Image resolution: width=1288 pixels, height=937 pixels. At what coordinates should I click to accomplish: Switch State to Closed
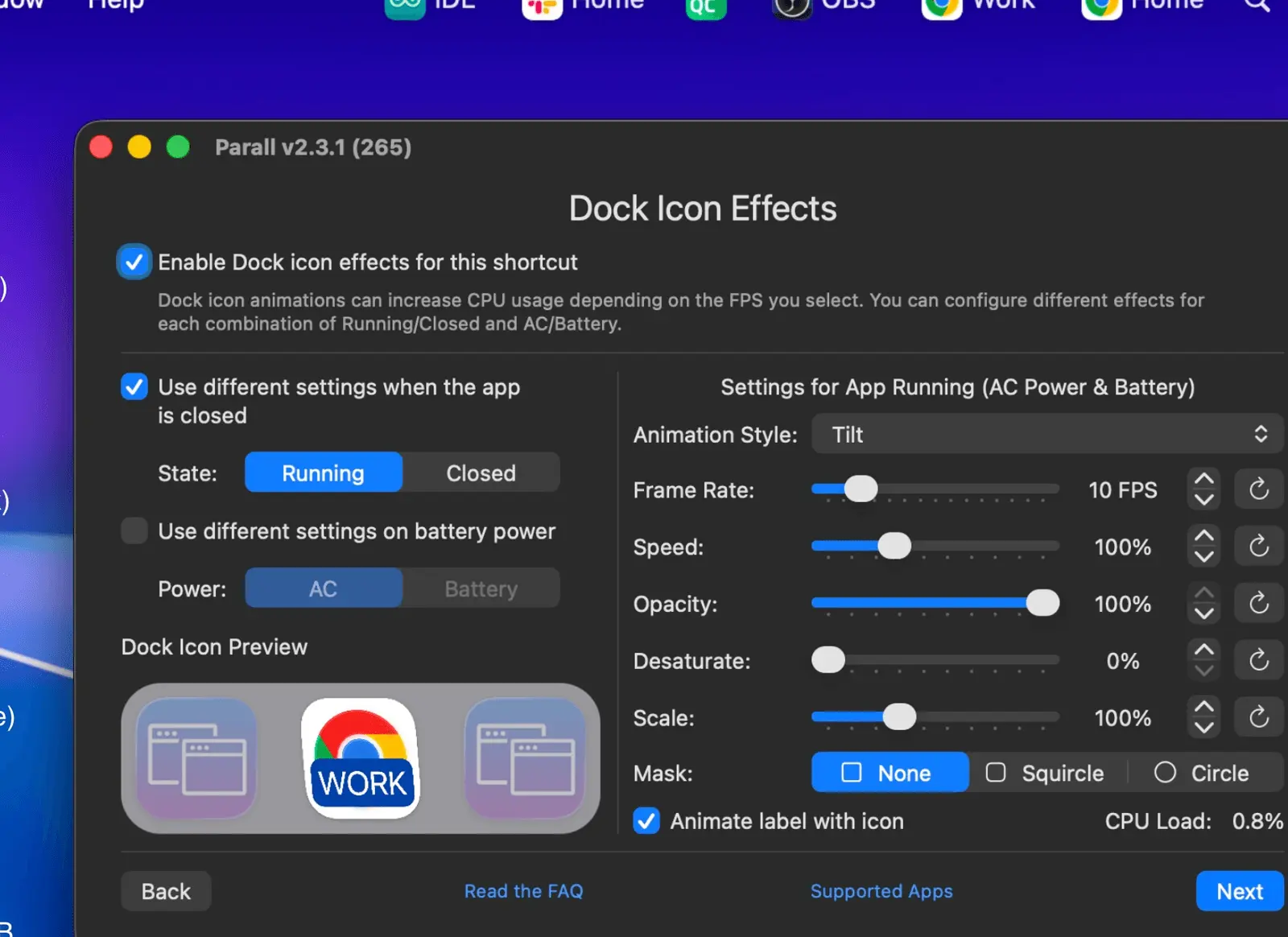pos(481,473)
